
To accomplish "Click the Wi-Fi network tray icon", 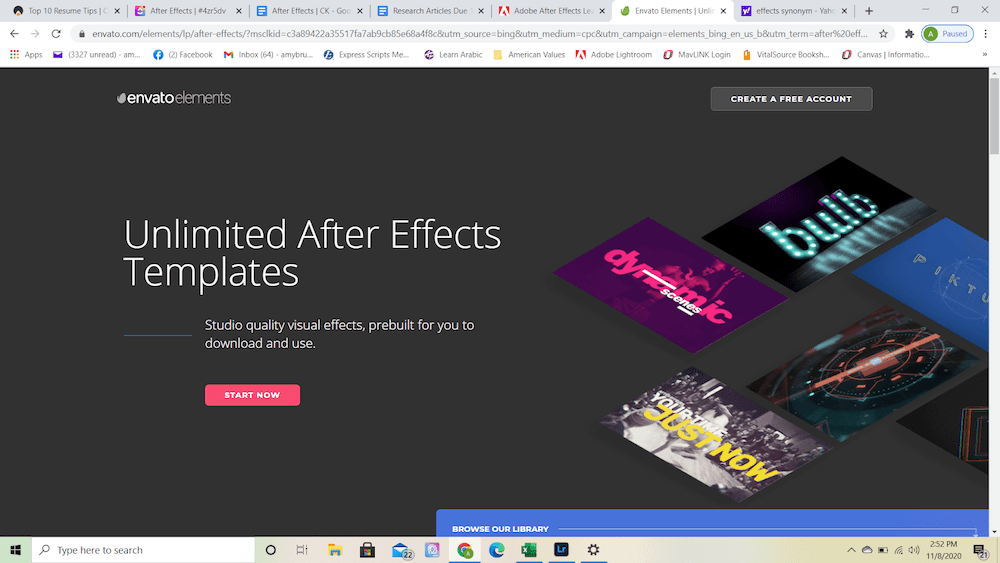I will click(x=899, y=550).
